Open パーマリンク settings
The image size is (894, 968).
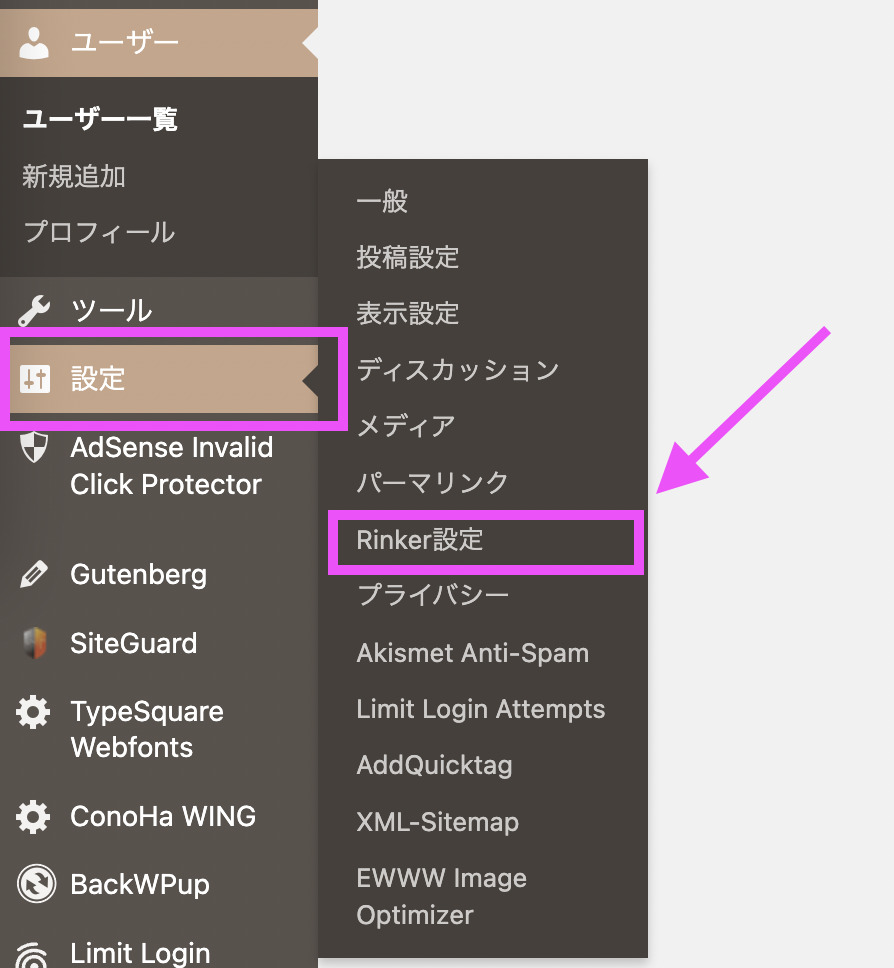click(x=432, y=482)
